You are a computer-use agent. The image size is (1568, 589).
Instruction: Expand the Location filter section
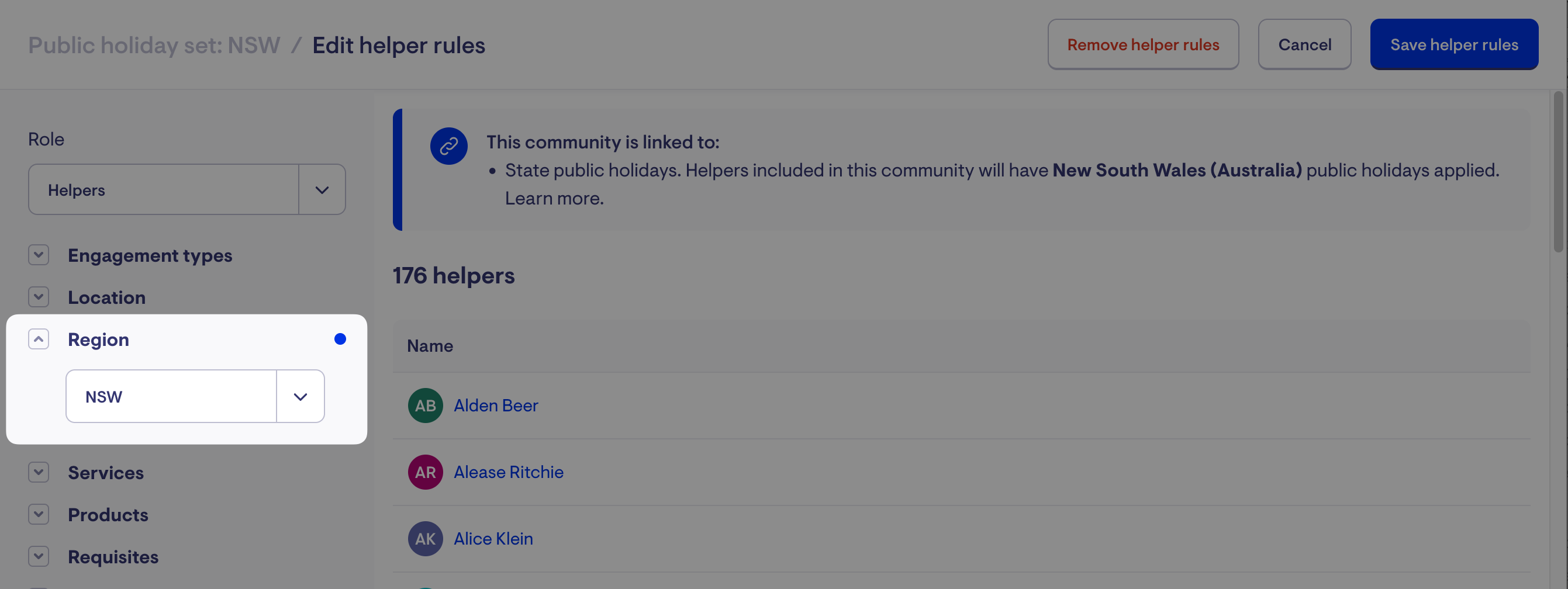(x=39, y=297)
